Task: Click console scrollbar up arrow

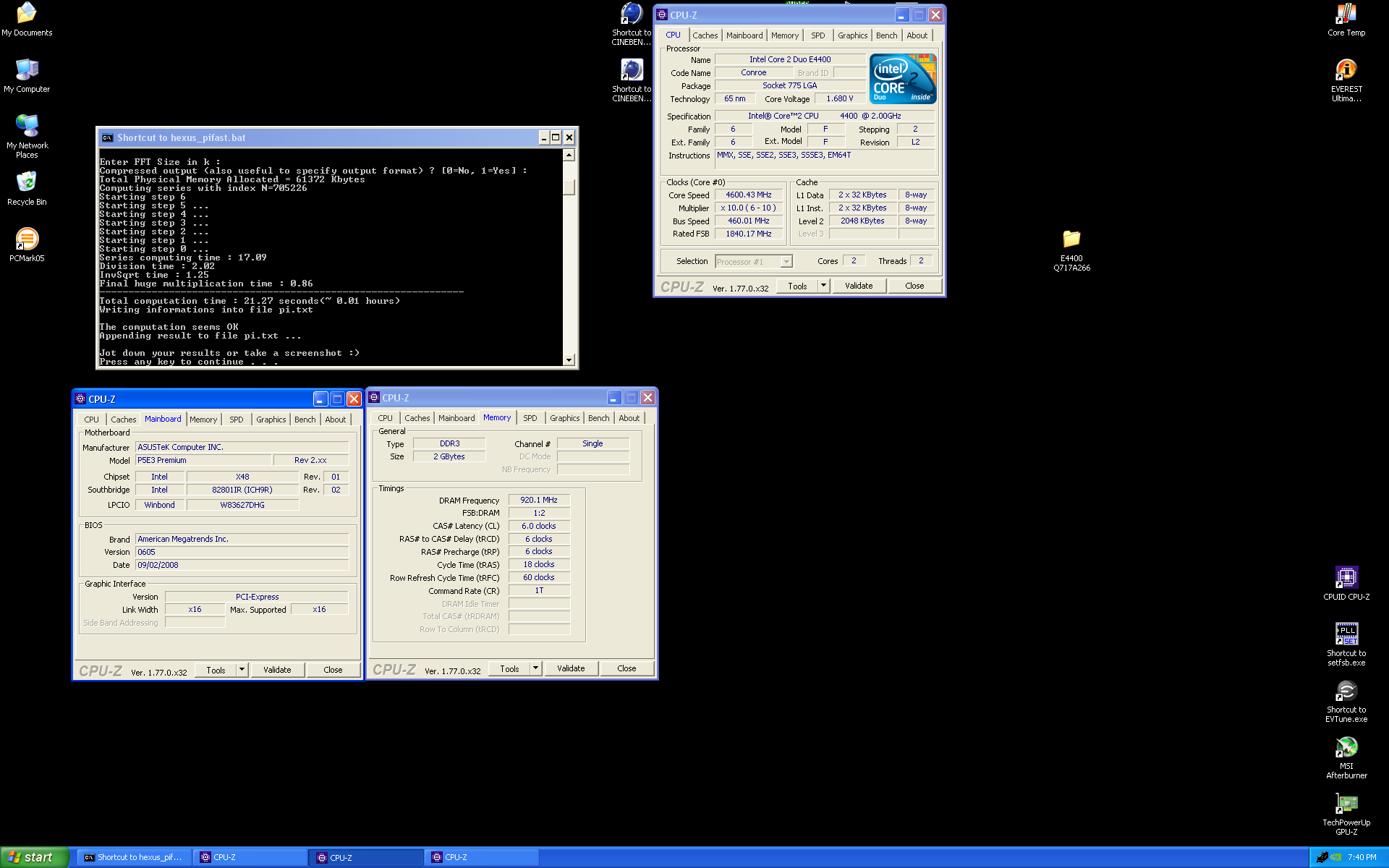Action: (x=569, y=155)
